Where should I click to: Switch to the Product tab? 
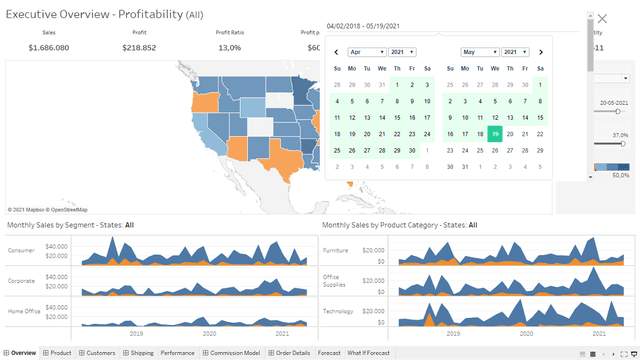coord(57,353)
